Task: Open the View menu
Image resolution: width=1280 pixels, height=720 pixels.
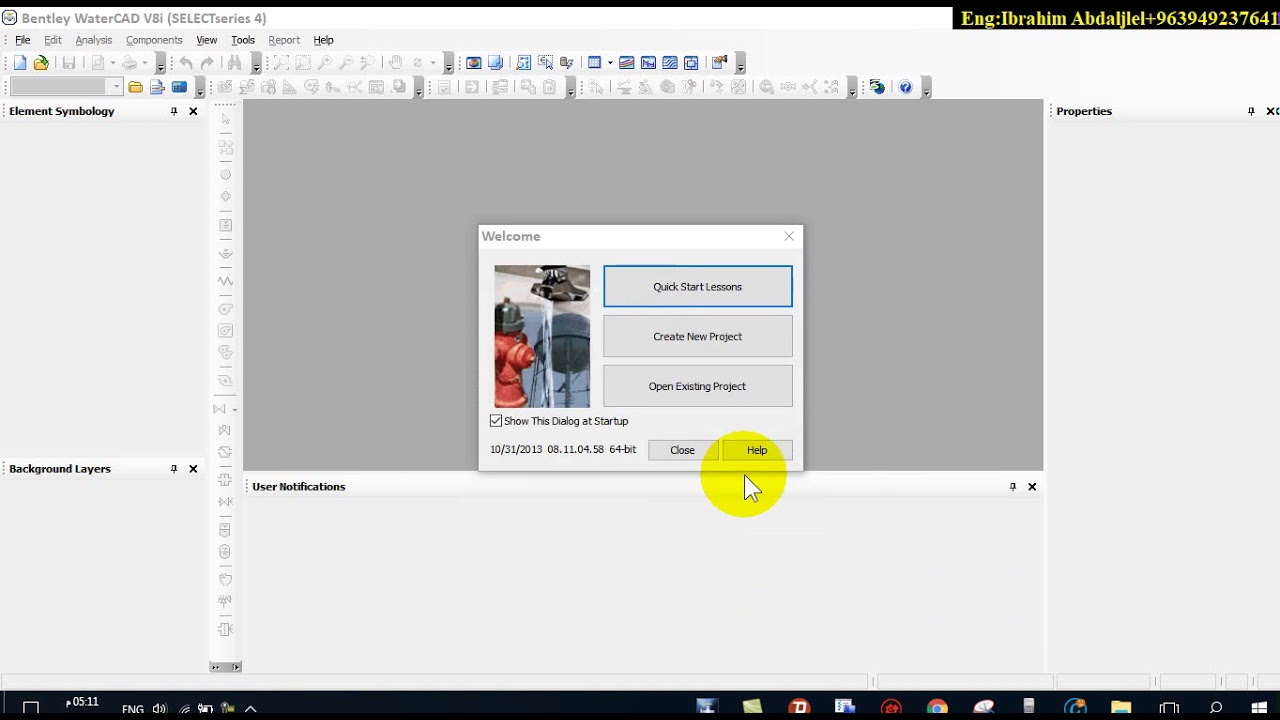Action: click(207, 40)
